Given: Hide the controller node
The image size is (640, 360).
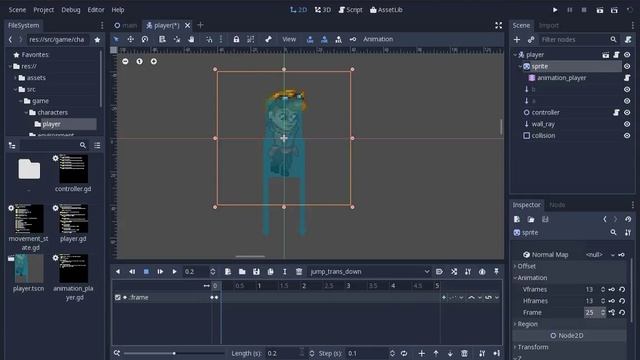Looking at the screenshot, I should 627,112.
